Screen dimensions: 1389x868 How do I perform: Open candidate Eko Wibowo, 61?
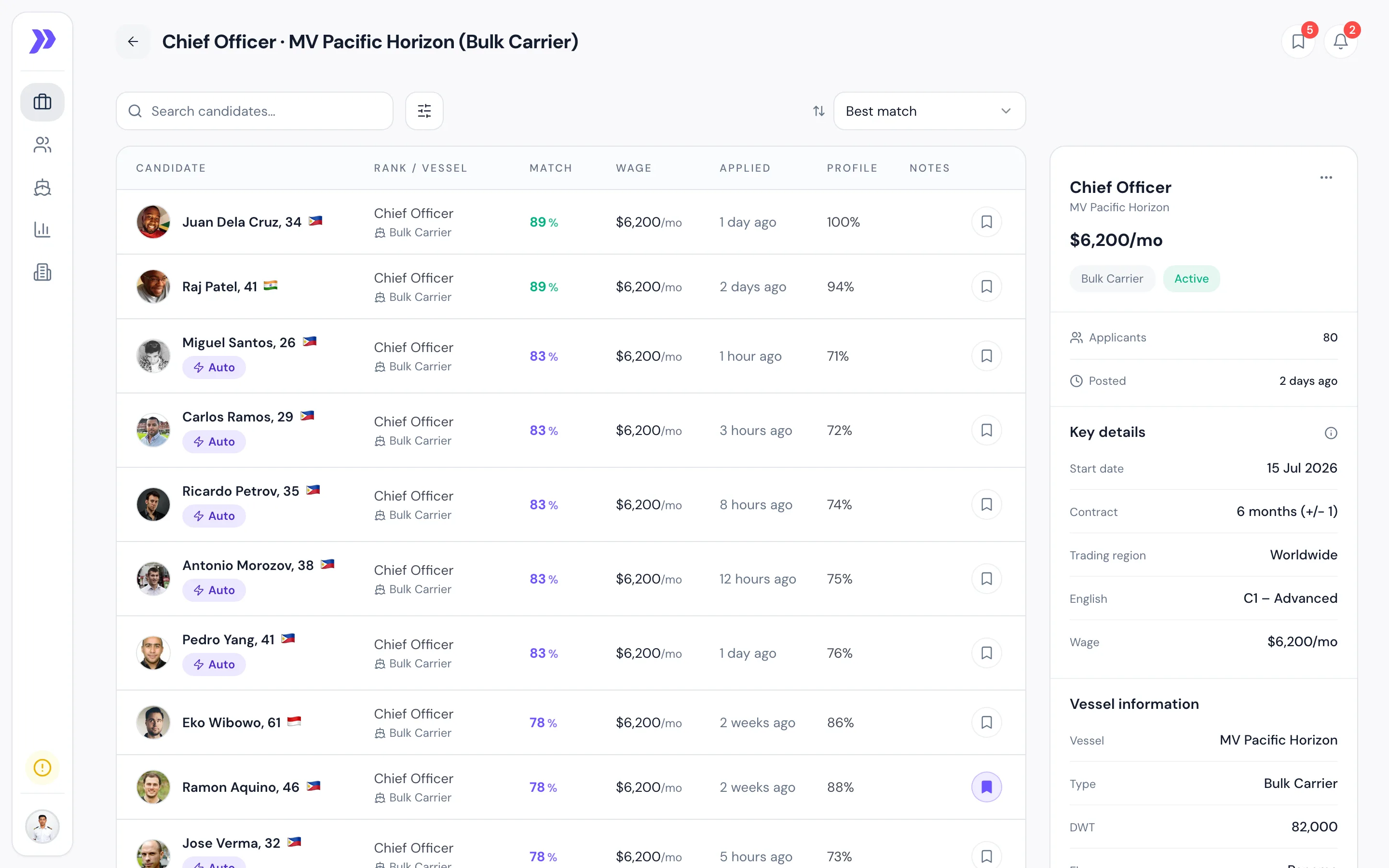pyautogui.click(x=231, y=722)
